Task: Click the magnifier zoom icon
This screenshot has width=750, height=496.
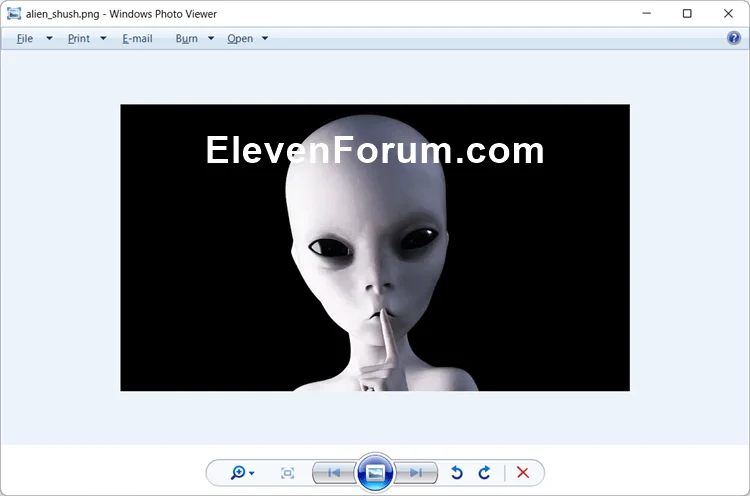Action: coord(238,473)
